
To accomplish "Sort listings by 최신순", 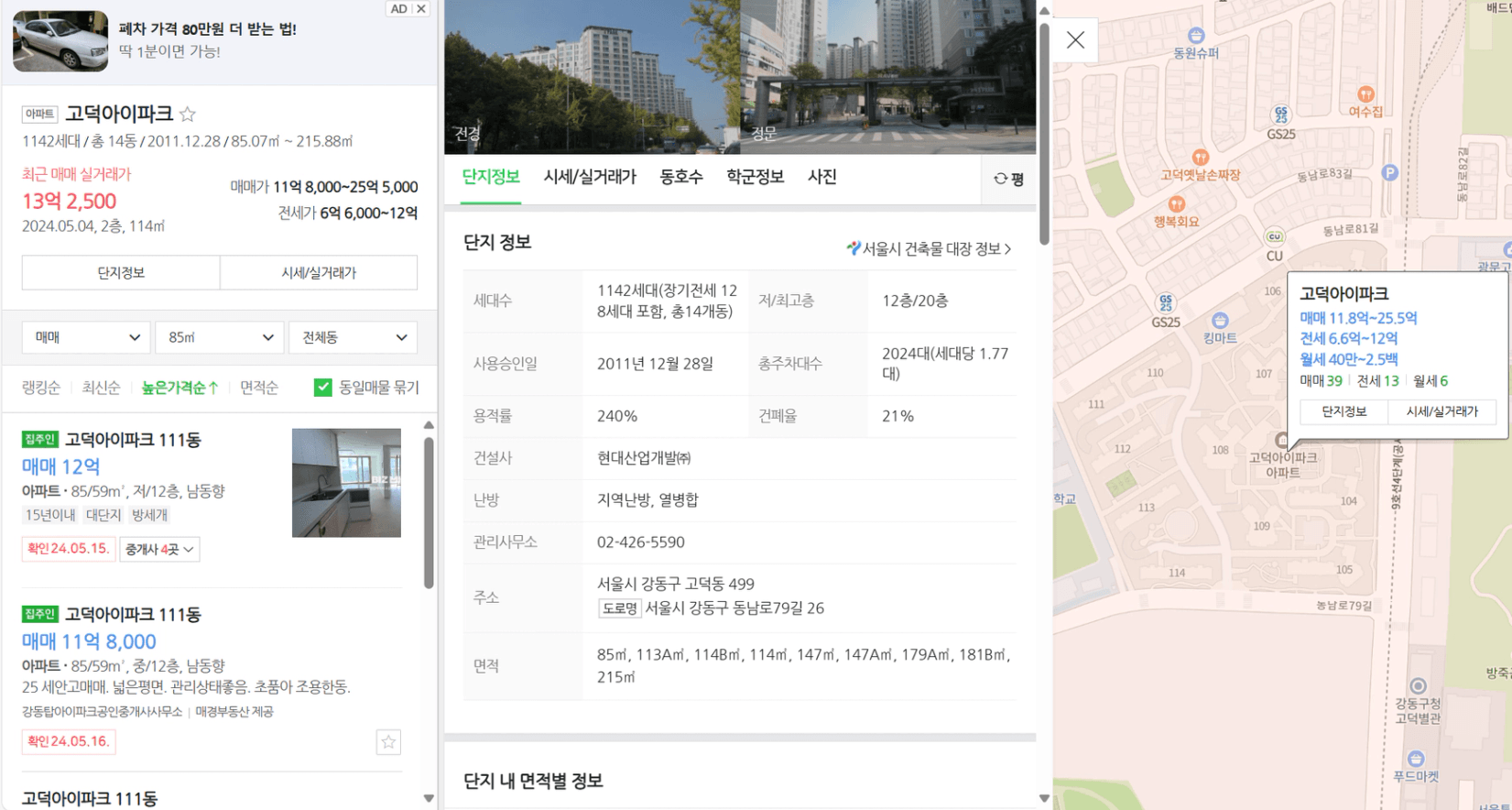I will pyautogui.click(x=101, y=388).
